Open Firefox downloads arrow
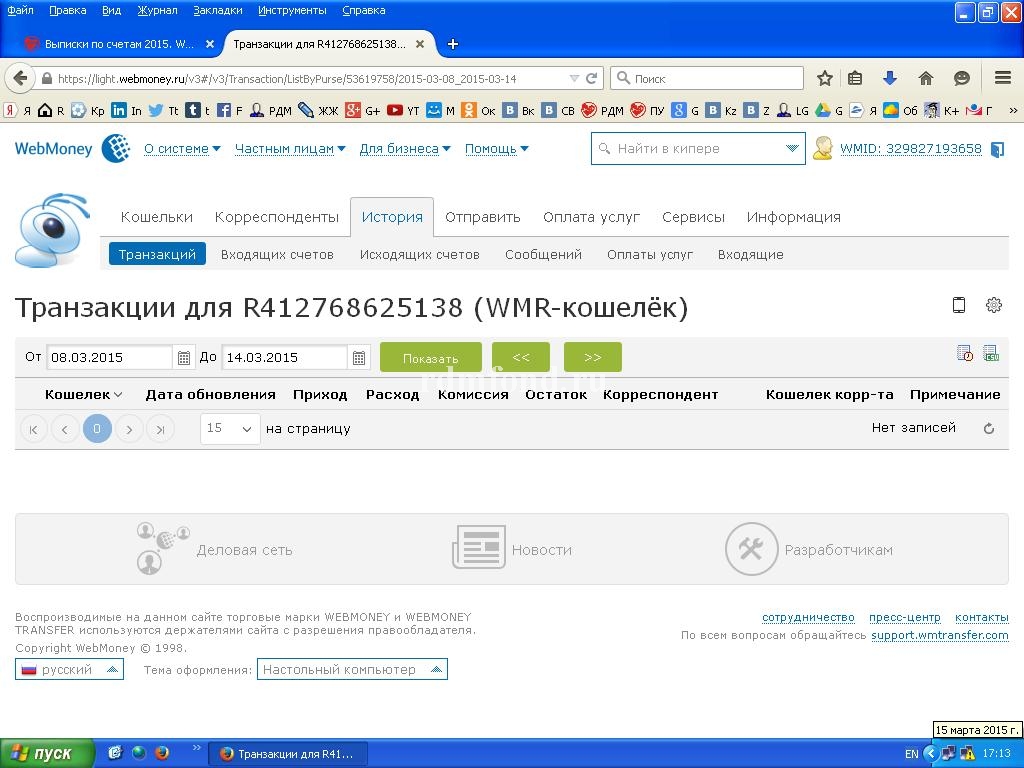The height and width of the screenshot is (768, 1024). [x=889, y=78]
